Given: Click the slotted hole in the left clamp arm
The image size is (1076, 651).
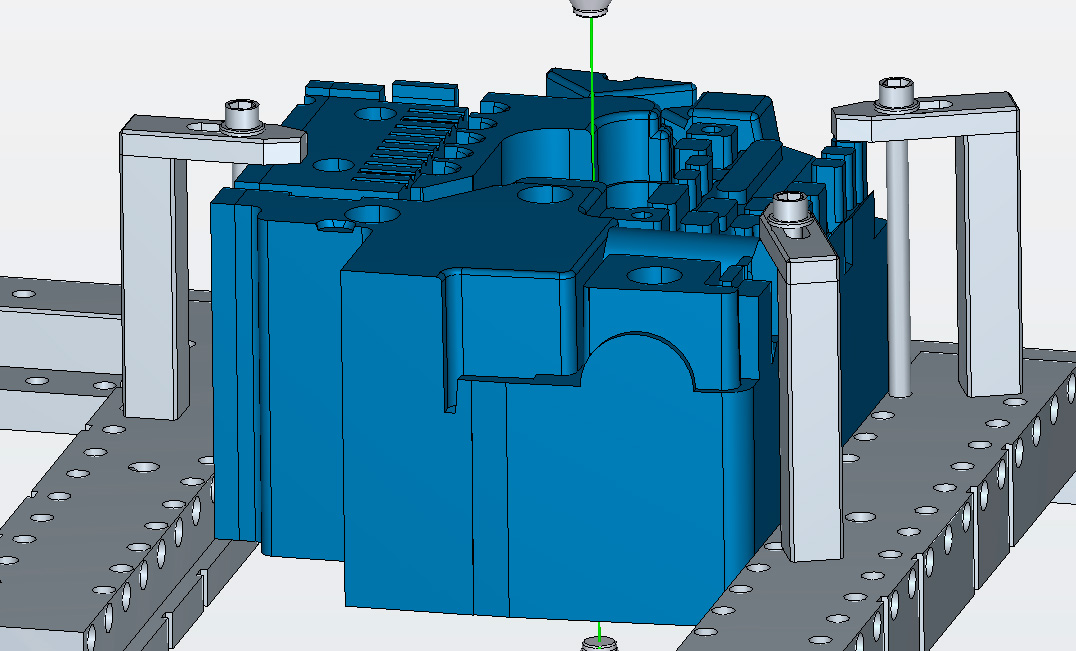Looking at the screenshot, I should coord(205,127).
